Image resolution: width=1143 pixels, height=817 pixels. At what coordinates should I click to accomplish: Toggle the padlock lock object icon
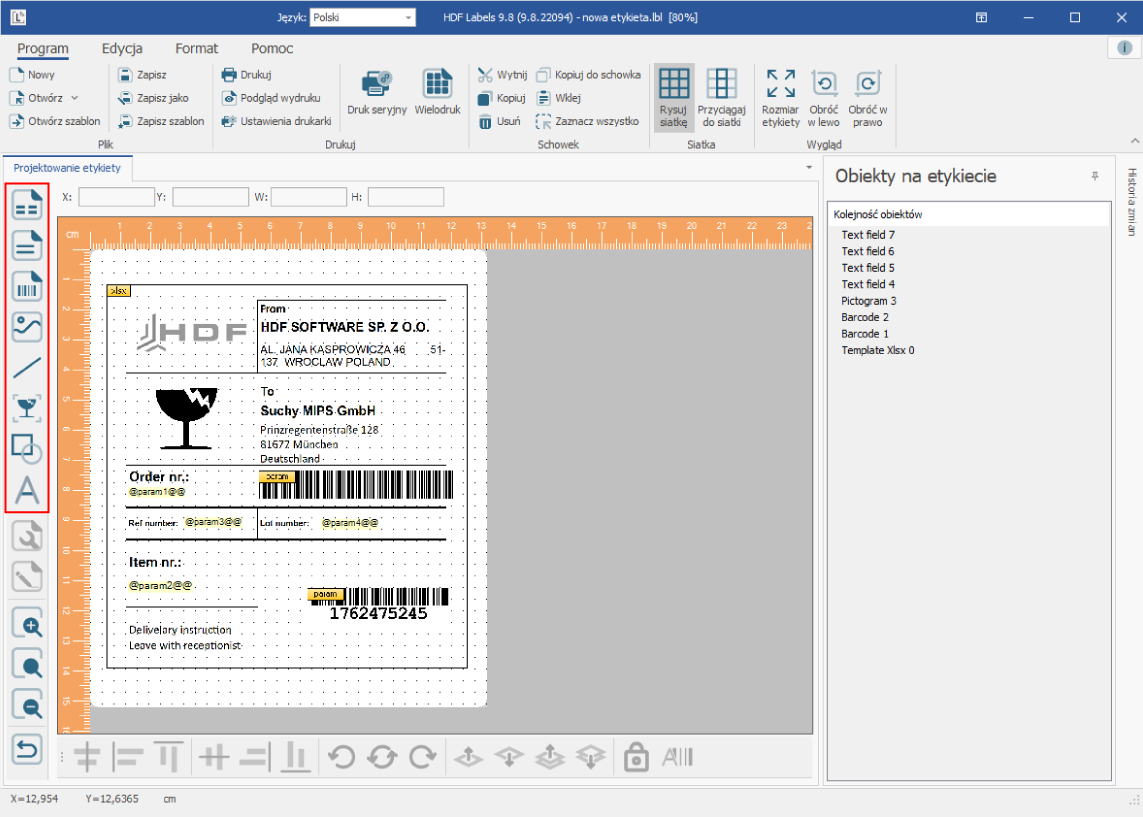tap(636, 757)
